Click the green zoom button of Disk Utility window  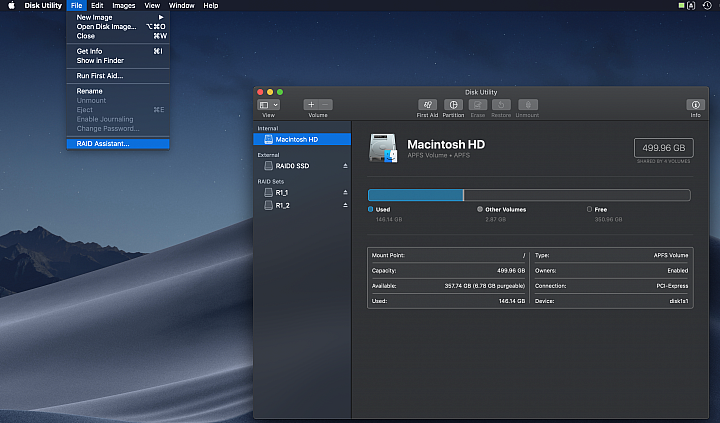[280, 92]
